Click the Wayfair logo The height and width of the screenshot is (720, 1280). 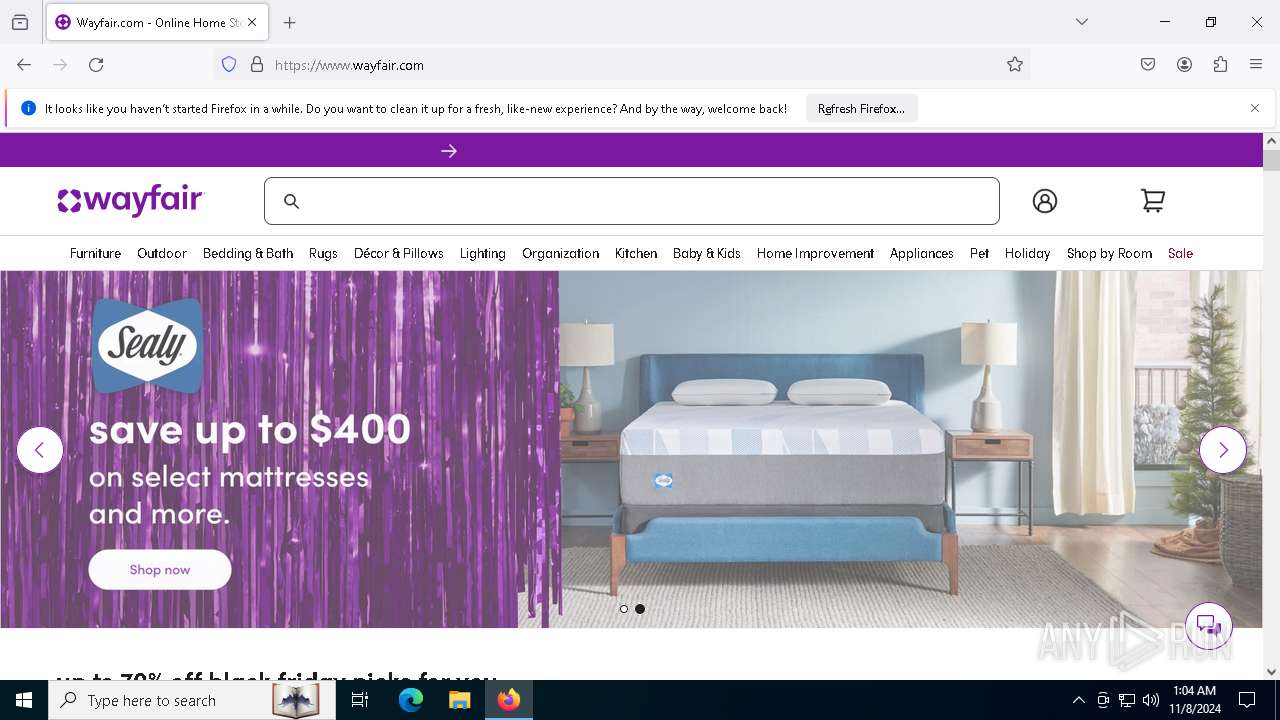click(x=130, y=201)
